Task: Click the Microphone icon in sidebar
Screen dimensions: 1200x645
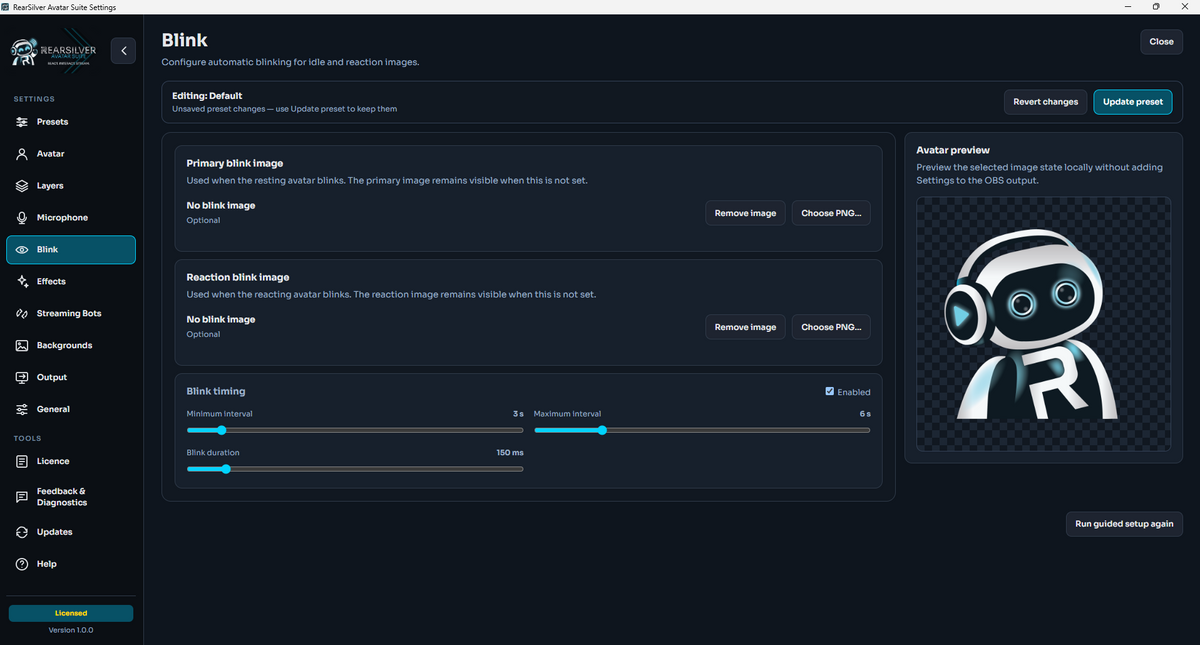Action: [x=22, y=218]
